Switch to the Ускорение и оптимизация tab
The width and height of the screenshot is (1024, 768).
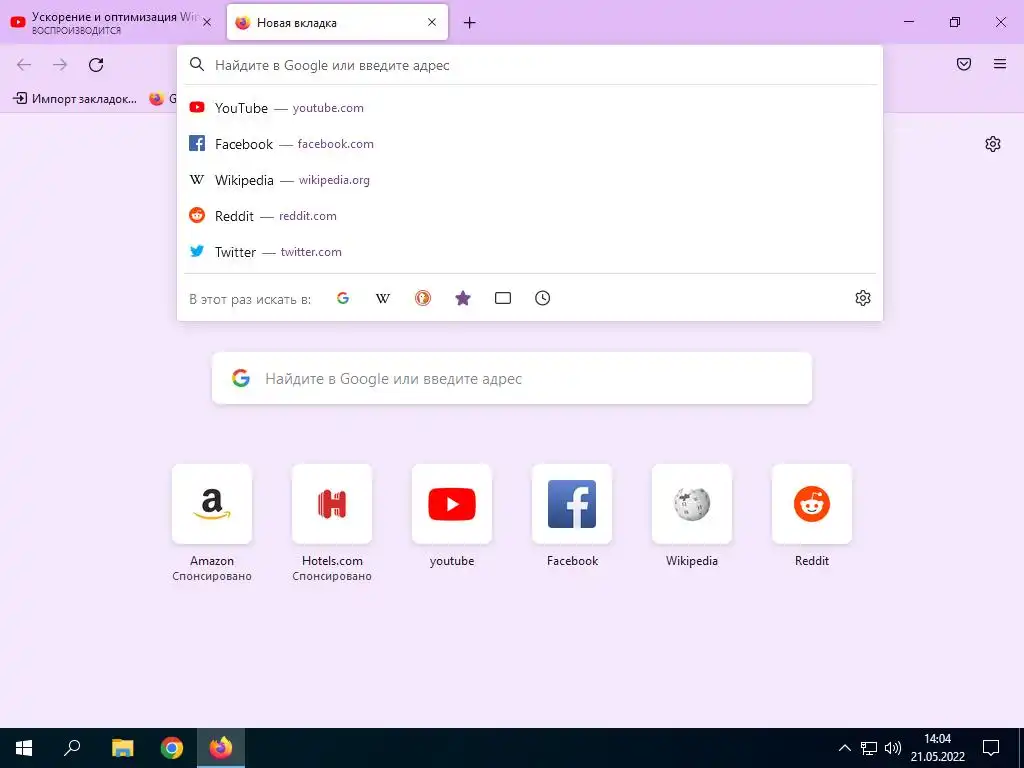click(111, 22)
